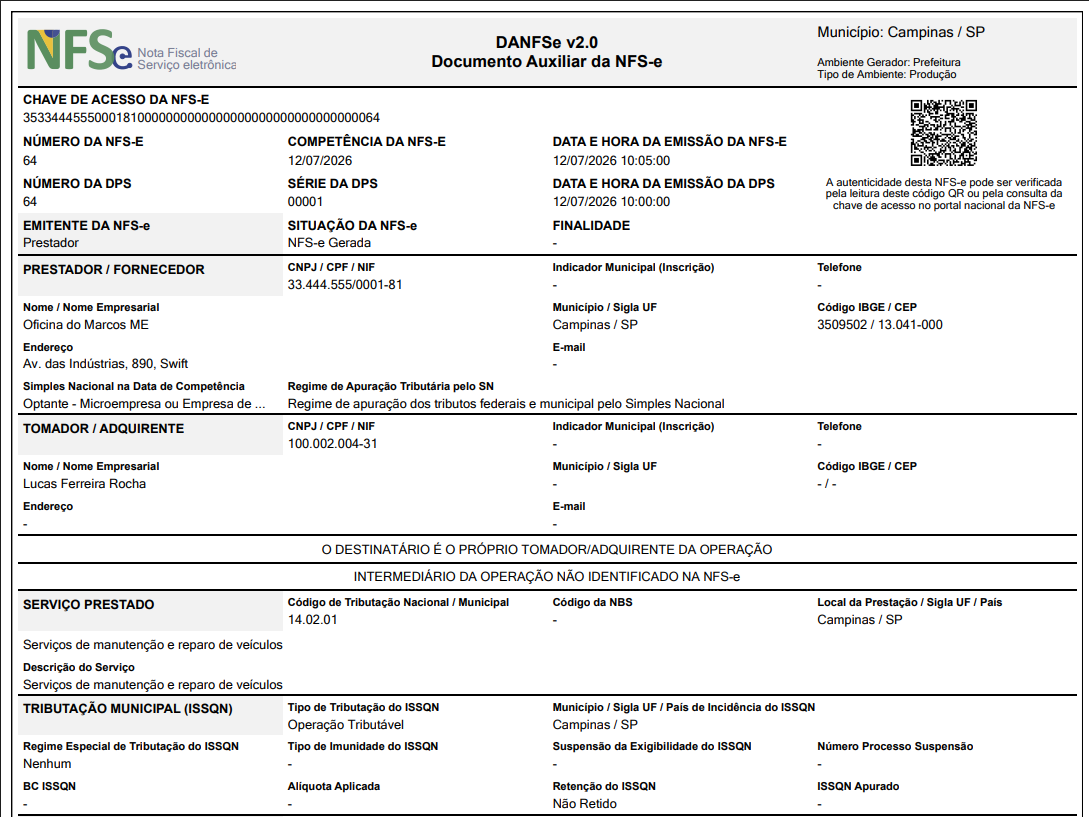Select the access key number string
This screenshot has height=817, width=1089.
pos(201,118)
